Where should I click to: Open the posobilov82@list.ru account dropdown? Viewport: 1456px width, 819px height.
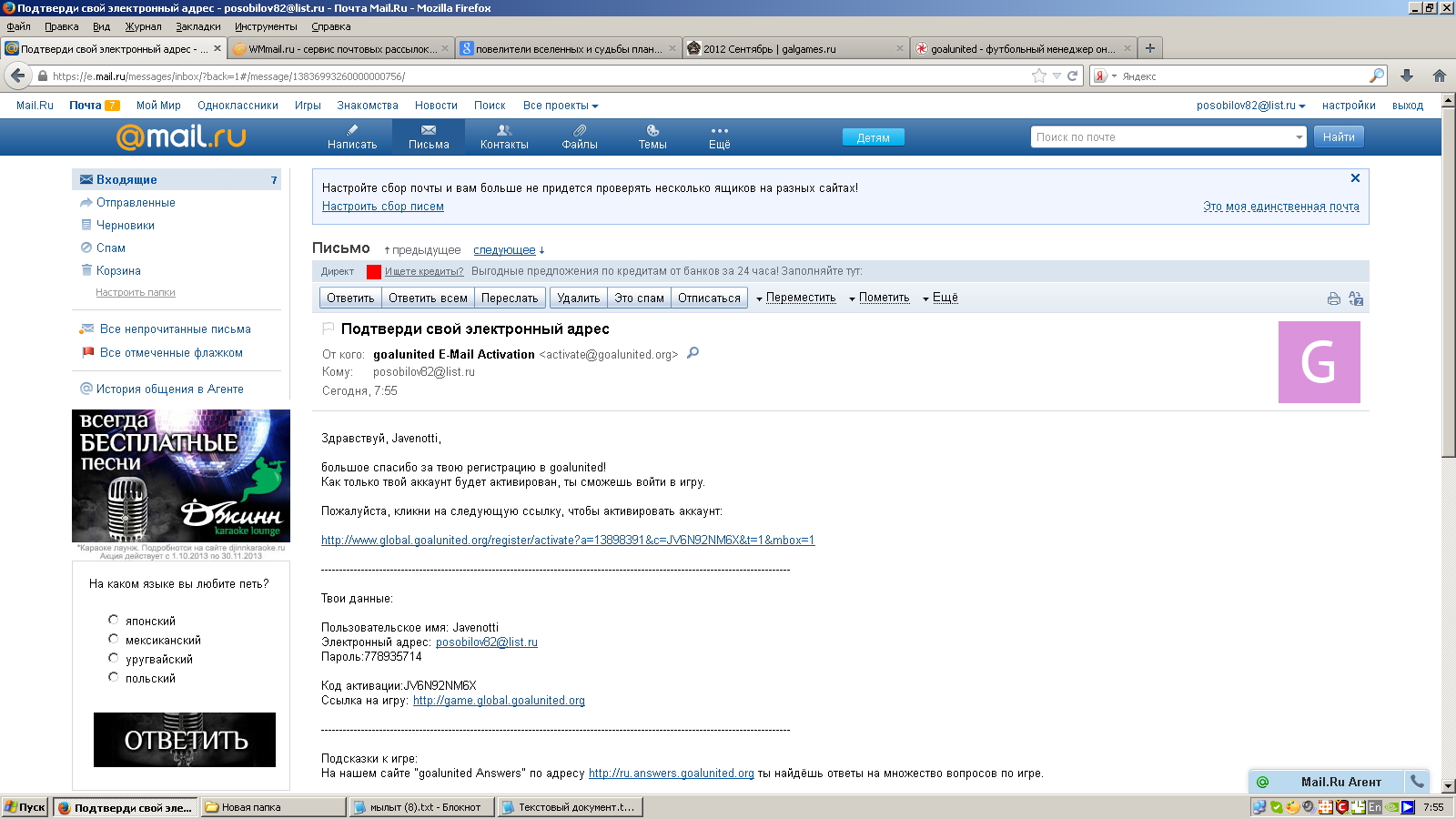coord(1251,106)
